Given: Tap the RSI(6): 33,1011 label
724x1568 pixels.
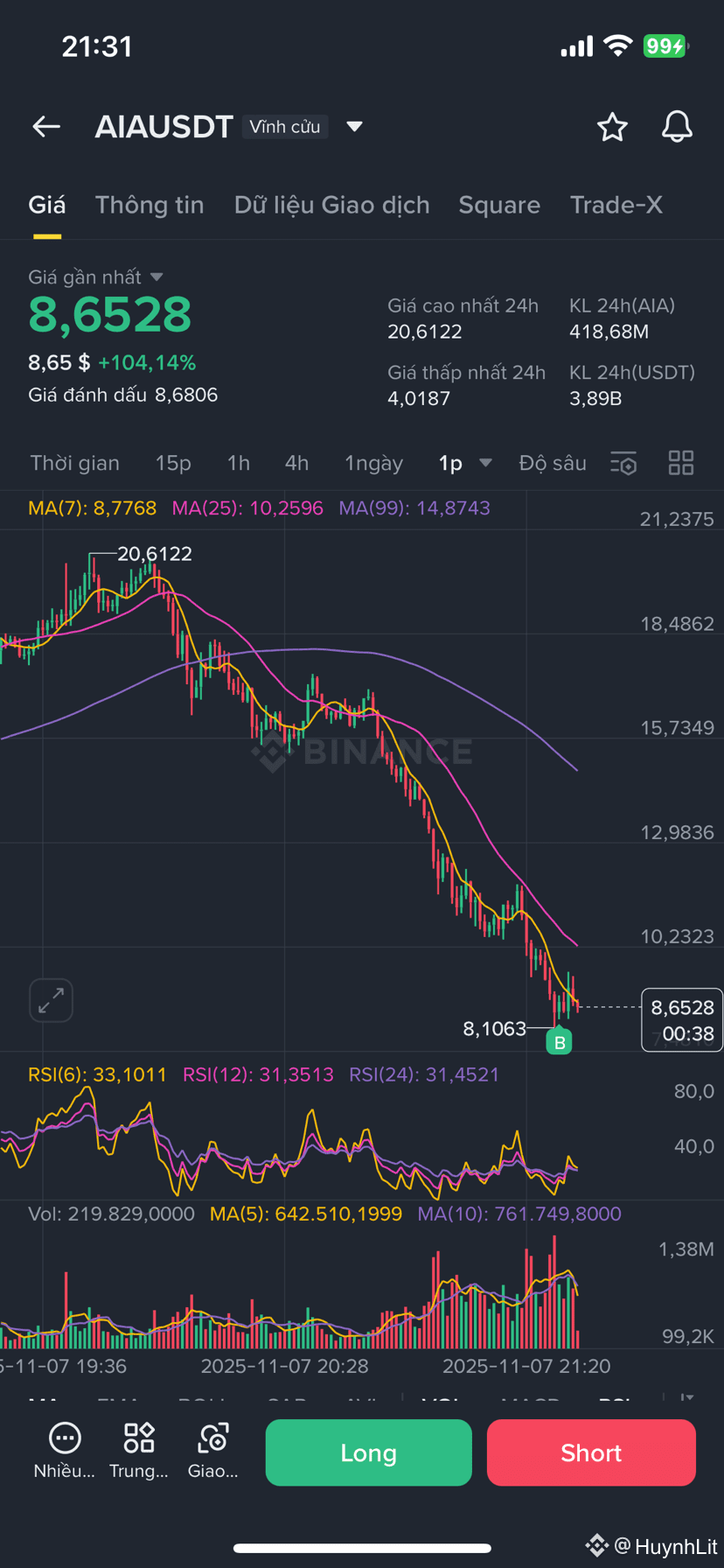Looking at the screenshot, I should [x=97, y=1074].
